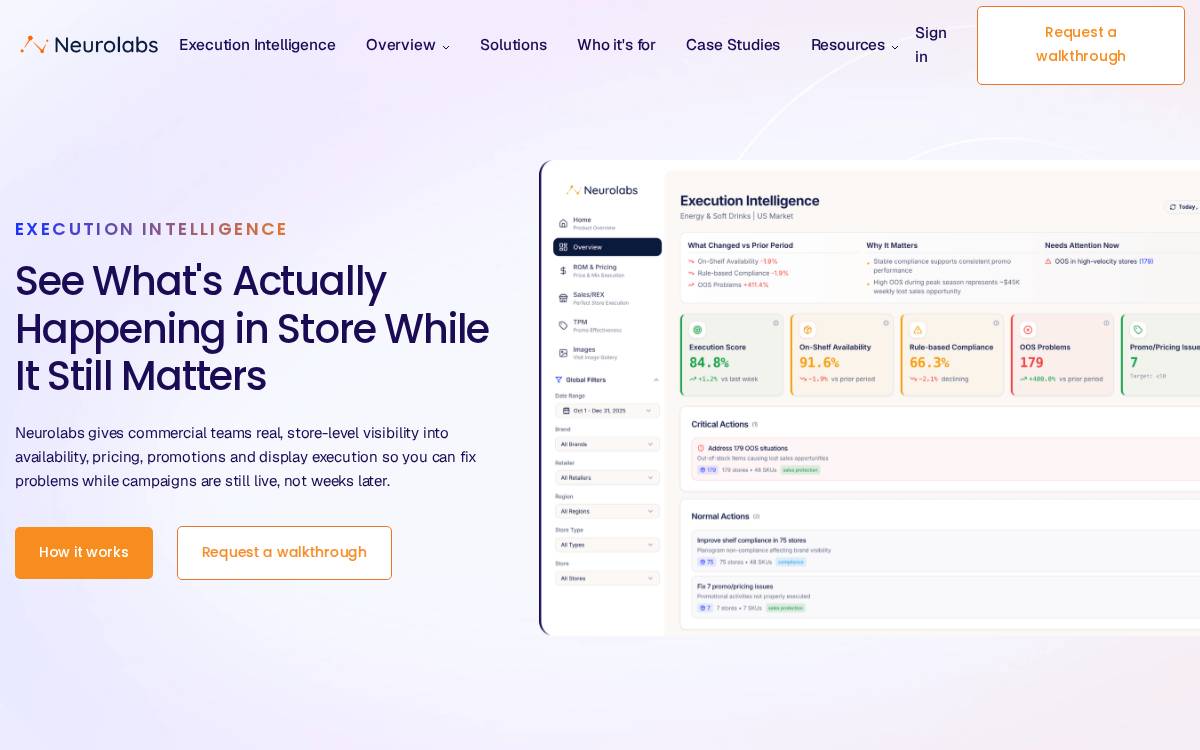Click calendar icon in Date Range filter
Image resolution: width=1200 pixels, height=750 pixels.
point(566,410)
